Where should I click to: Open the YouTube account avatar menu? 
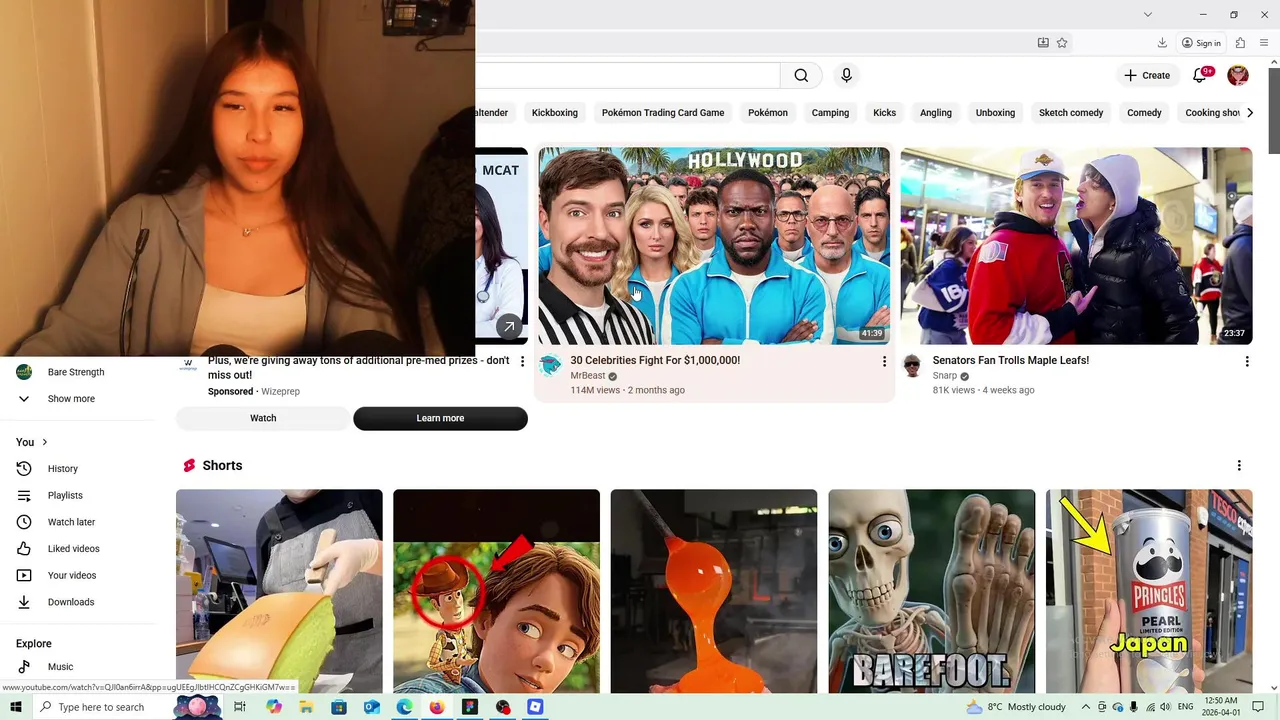click(1238, 75)
